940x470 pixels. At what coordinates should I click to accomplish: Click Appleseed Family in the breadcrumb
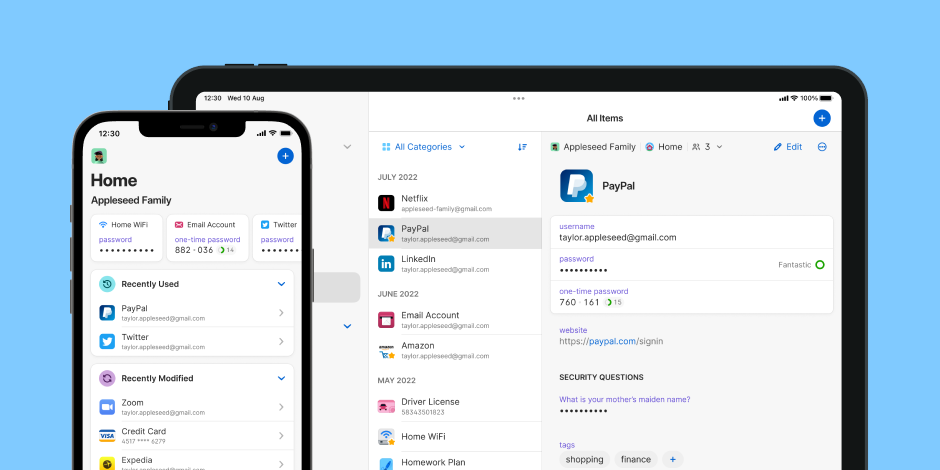click(599, 147)
